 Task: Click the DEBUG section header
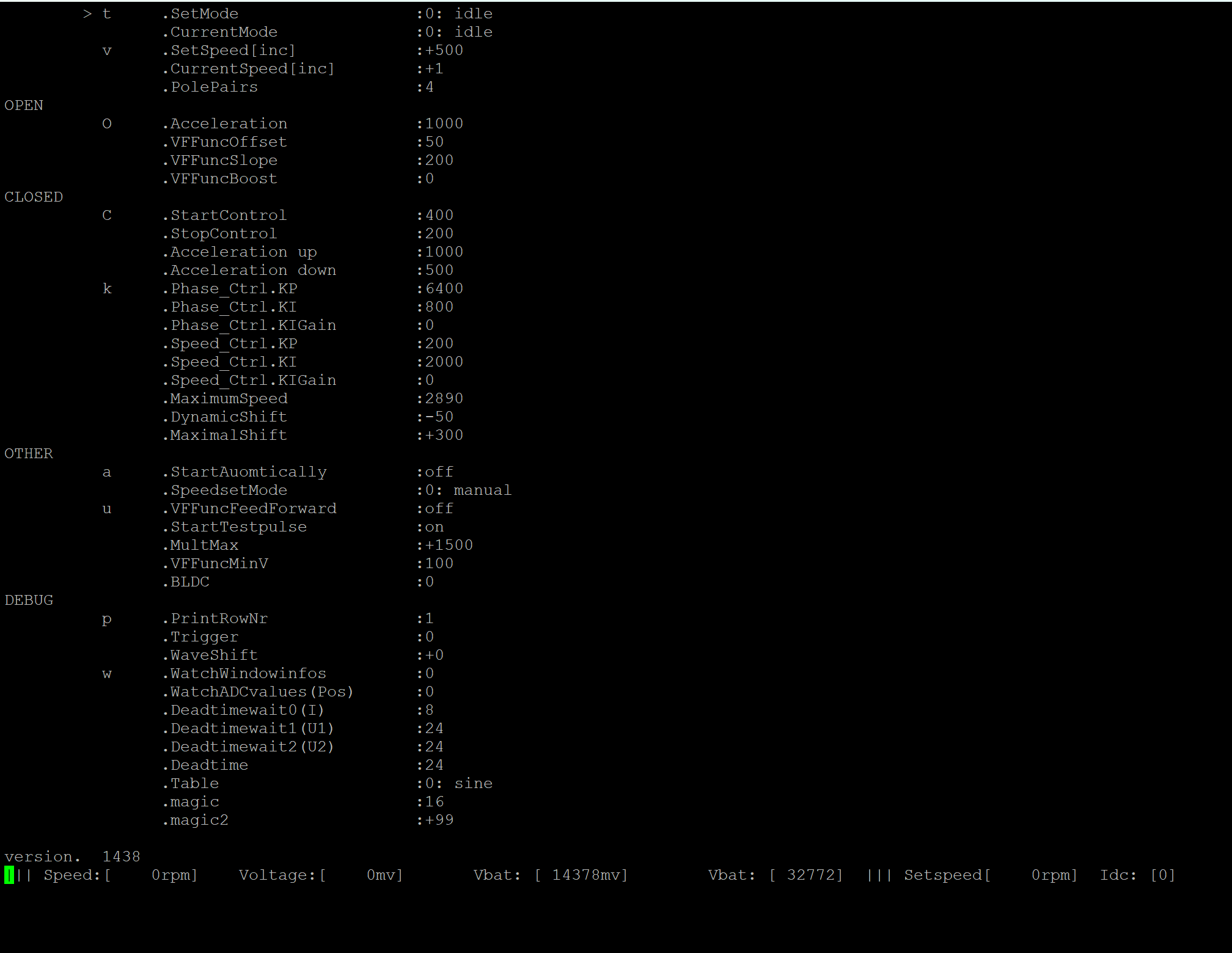(x=29, y=600)
